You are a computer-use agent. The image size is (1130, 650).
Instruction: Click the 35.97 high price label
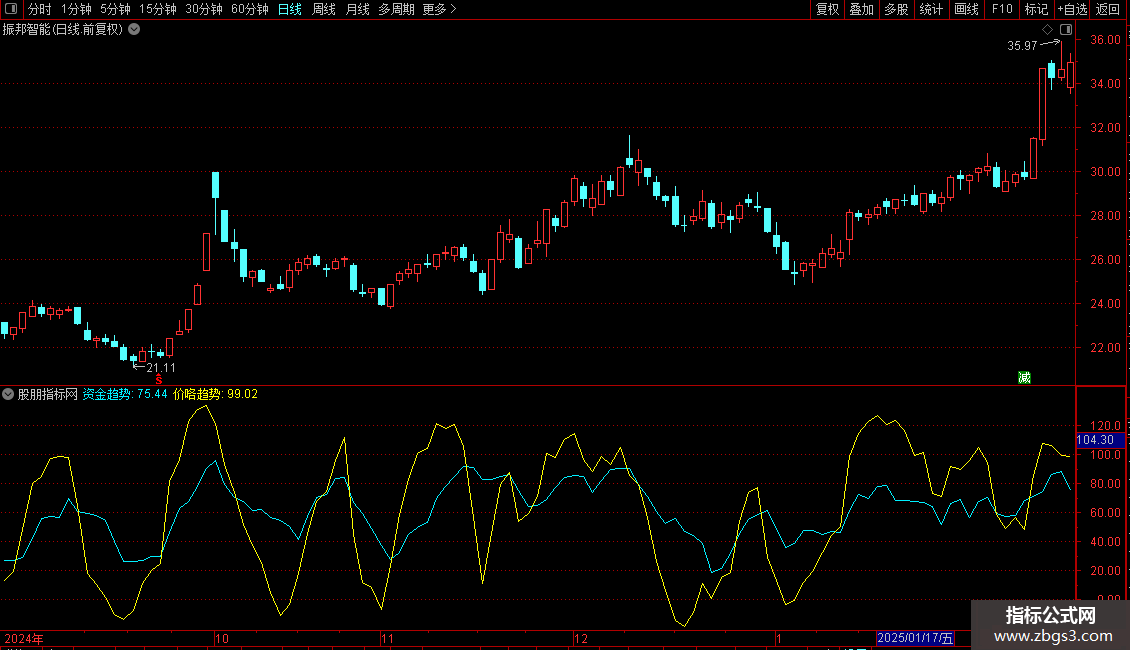[x=1022, y=45]
